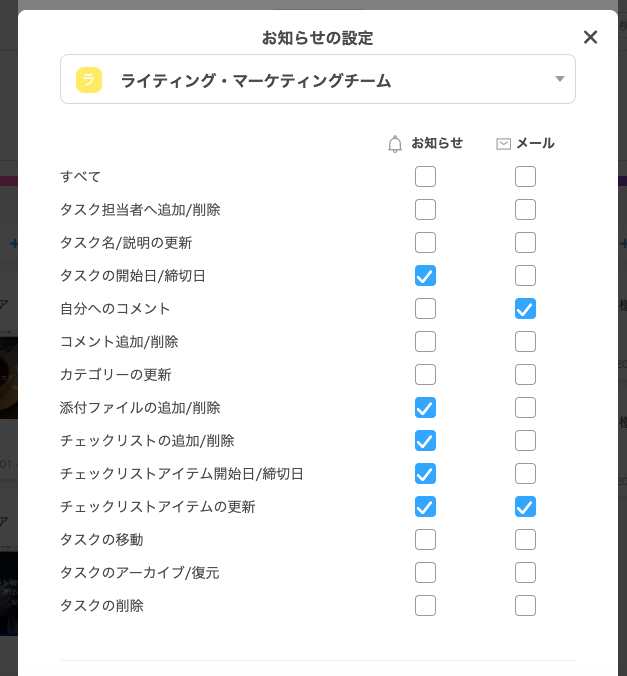The height and width of the screenshot is (676, 627).
Task: Enable お知らせ for タスクの削除
Action: 425,606
